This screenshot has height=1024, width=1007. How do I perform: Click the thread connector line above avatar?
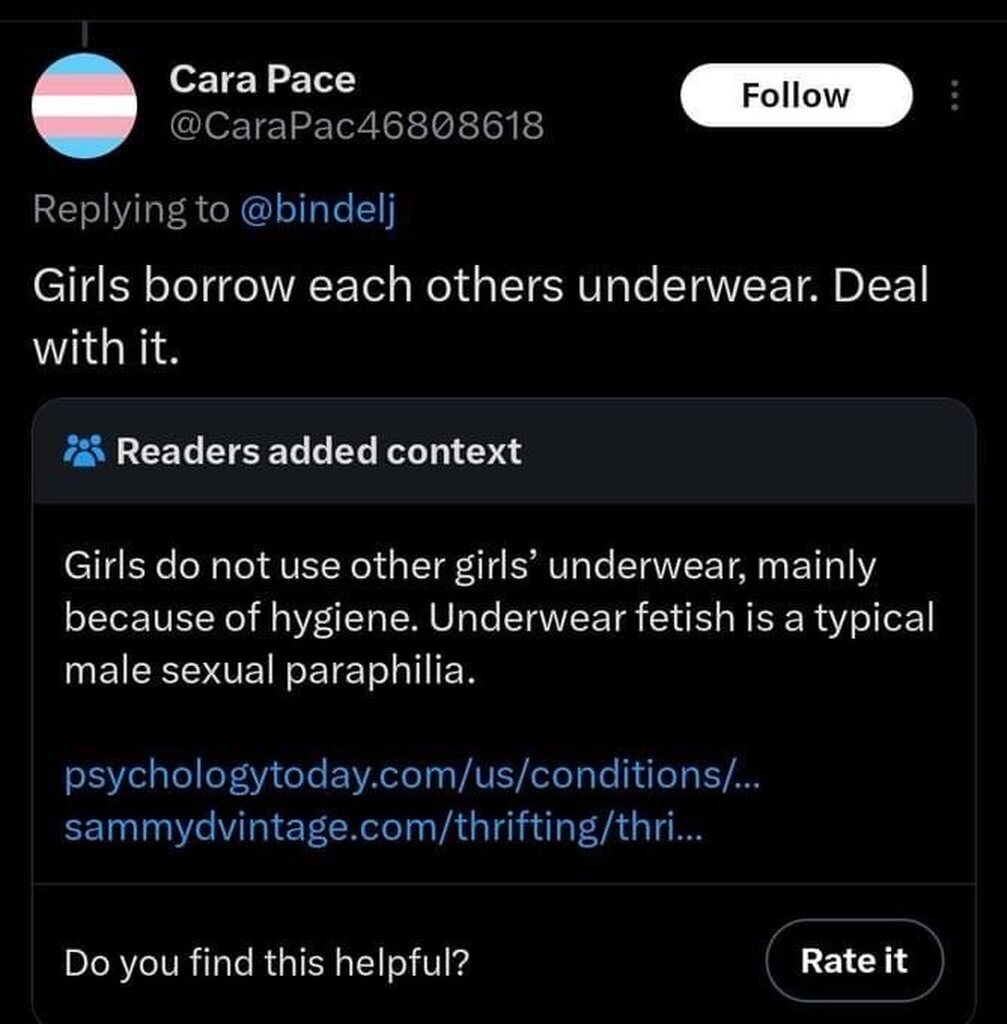(x=85, y=30)
